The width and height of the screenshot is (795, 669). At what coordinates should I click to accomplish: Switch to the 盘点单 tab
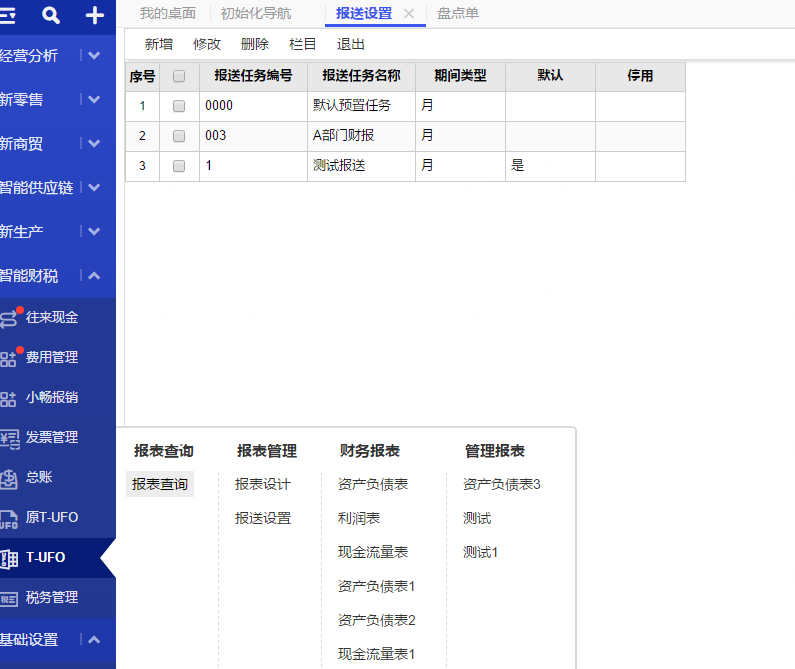click(458, 13)
